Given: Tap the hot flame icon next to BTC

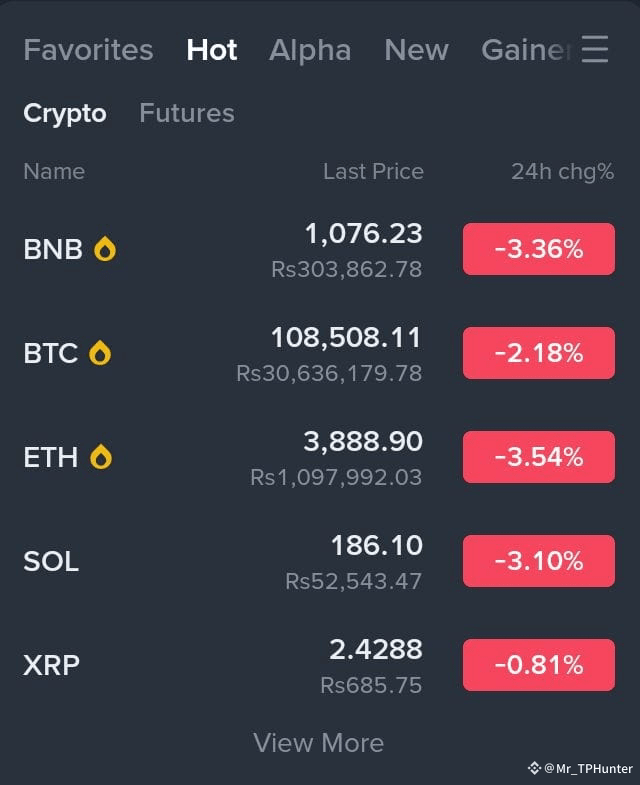Looking at the screenshot, I should tap(100, 353).
